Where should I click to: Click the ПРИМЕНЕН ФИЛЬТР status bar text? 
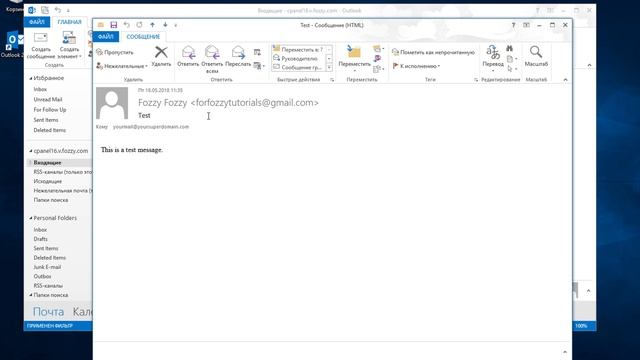click(50, 326)
